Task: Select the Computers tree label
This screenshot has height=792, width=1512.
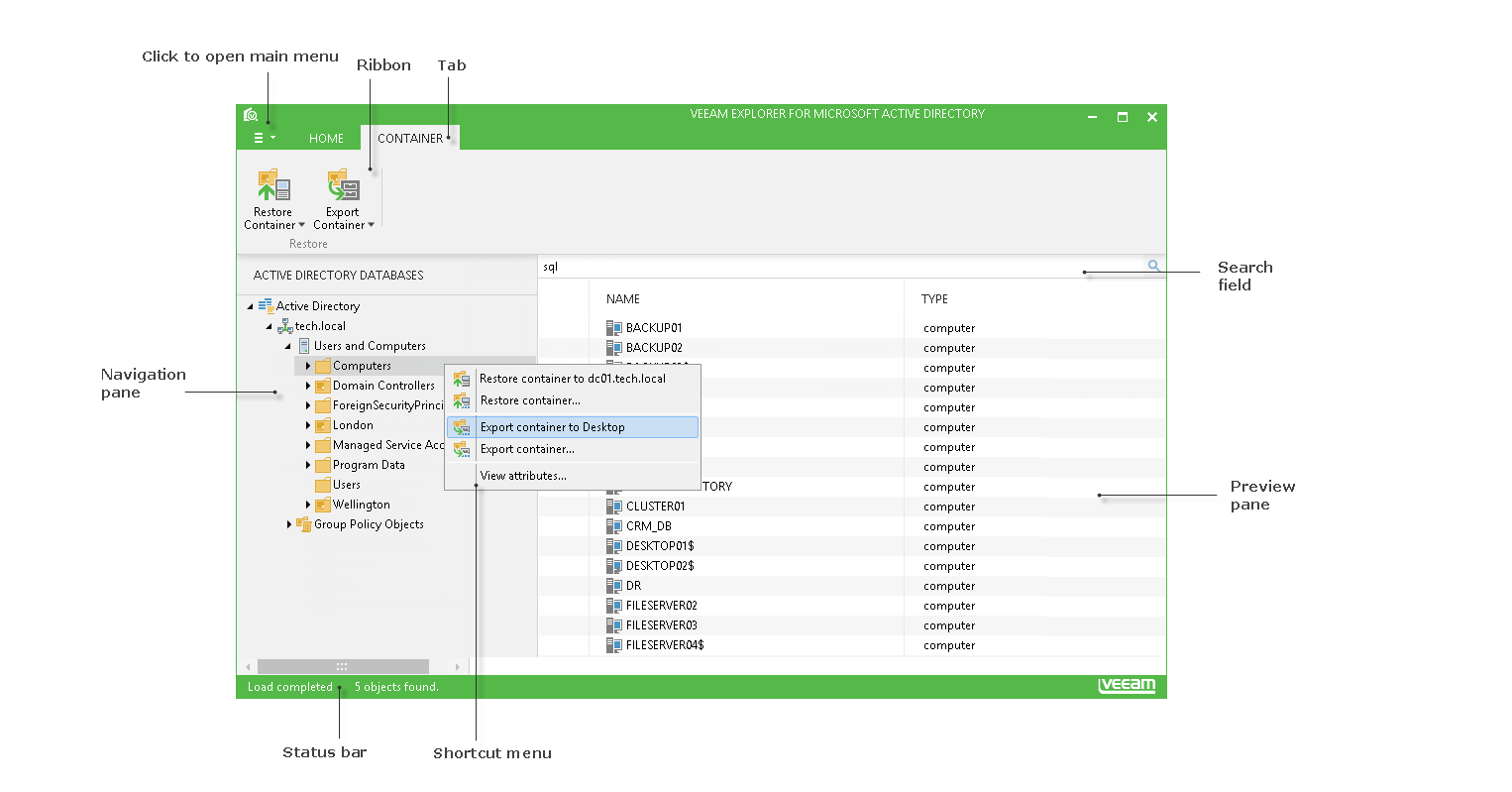Action: click(362, 366)
